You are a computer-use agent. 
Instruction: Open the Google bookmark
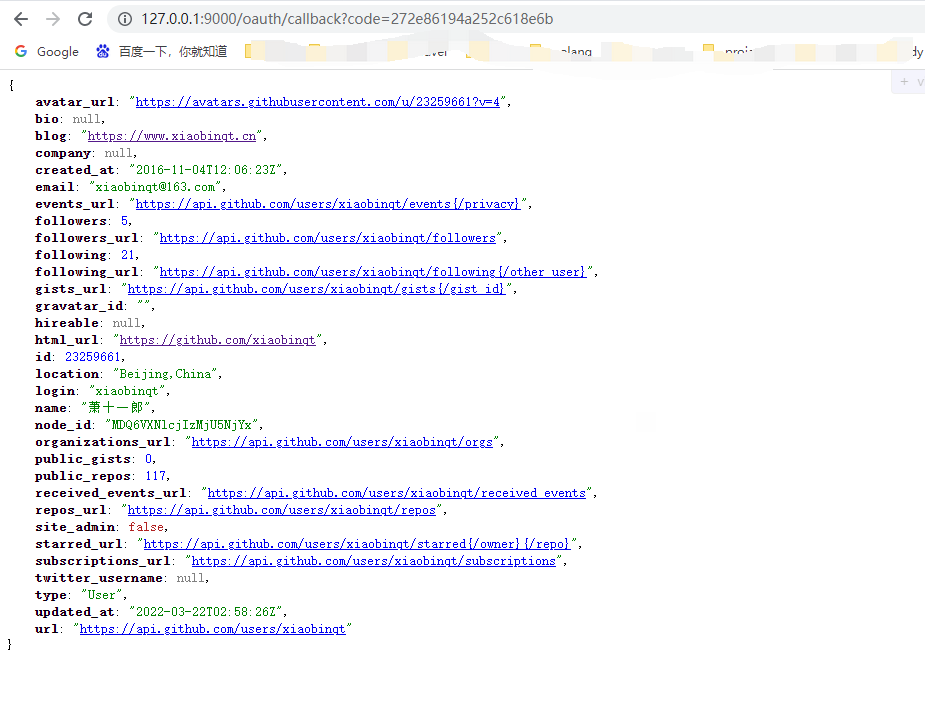47,51
